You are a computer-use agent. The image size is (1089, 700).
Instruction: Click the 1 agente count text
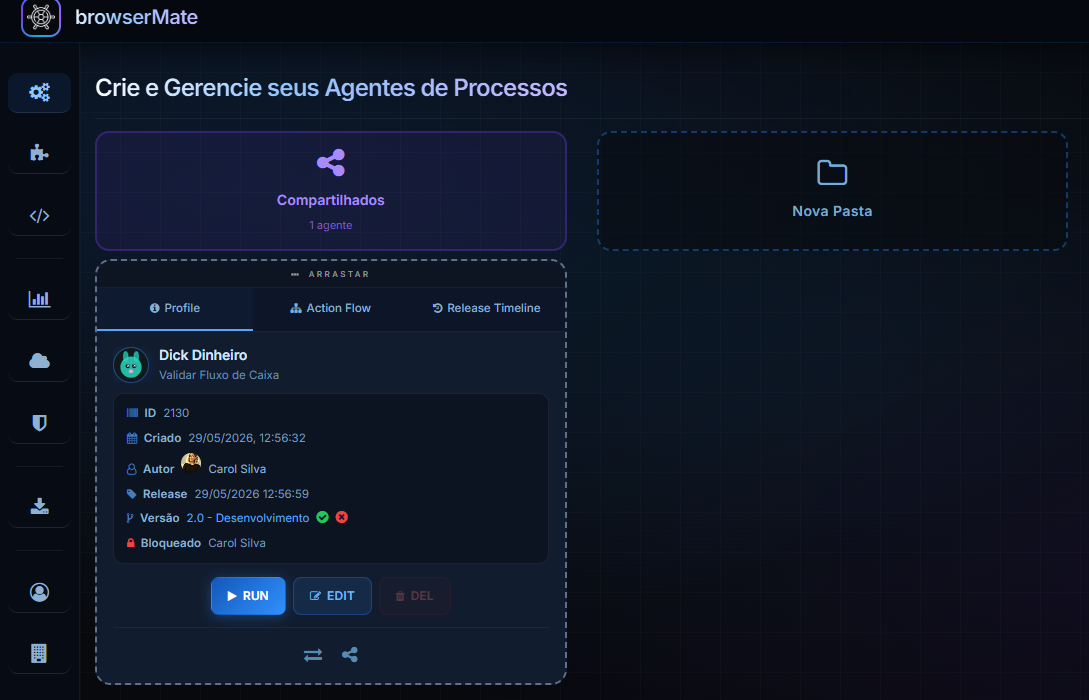pyautogui.click(x=331, y=225)
